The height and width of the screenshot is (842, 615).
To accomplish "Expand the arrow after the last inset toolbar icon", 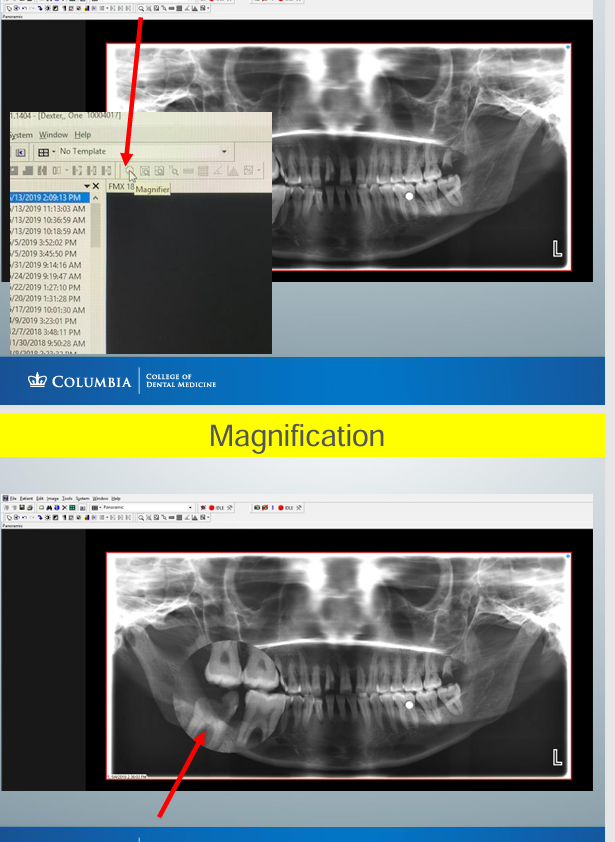I will (x=259, y=171).
